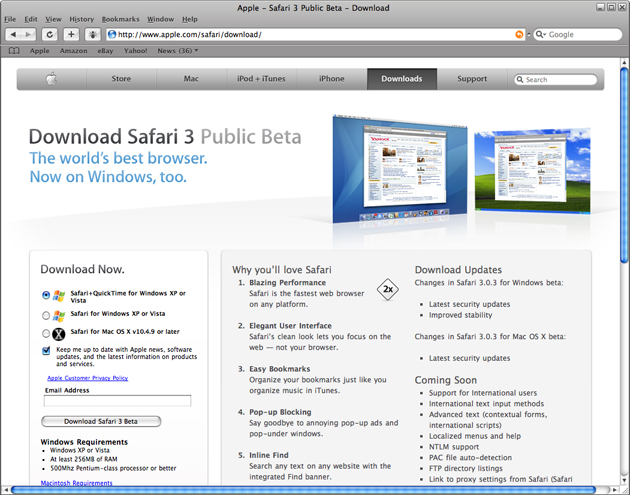
Task: Click the Windows XP Safari screenshot image
Action: coord(532,170)
